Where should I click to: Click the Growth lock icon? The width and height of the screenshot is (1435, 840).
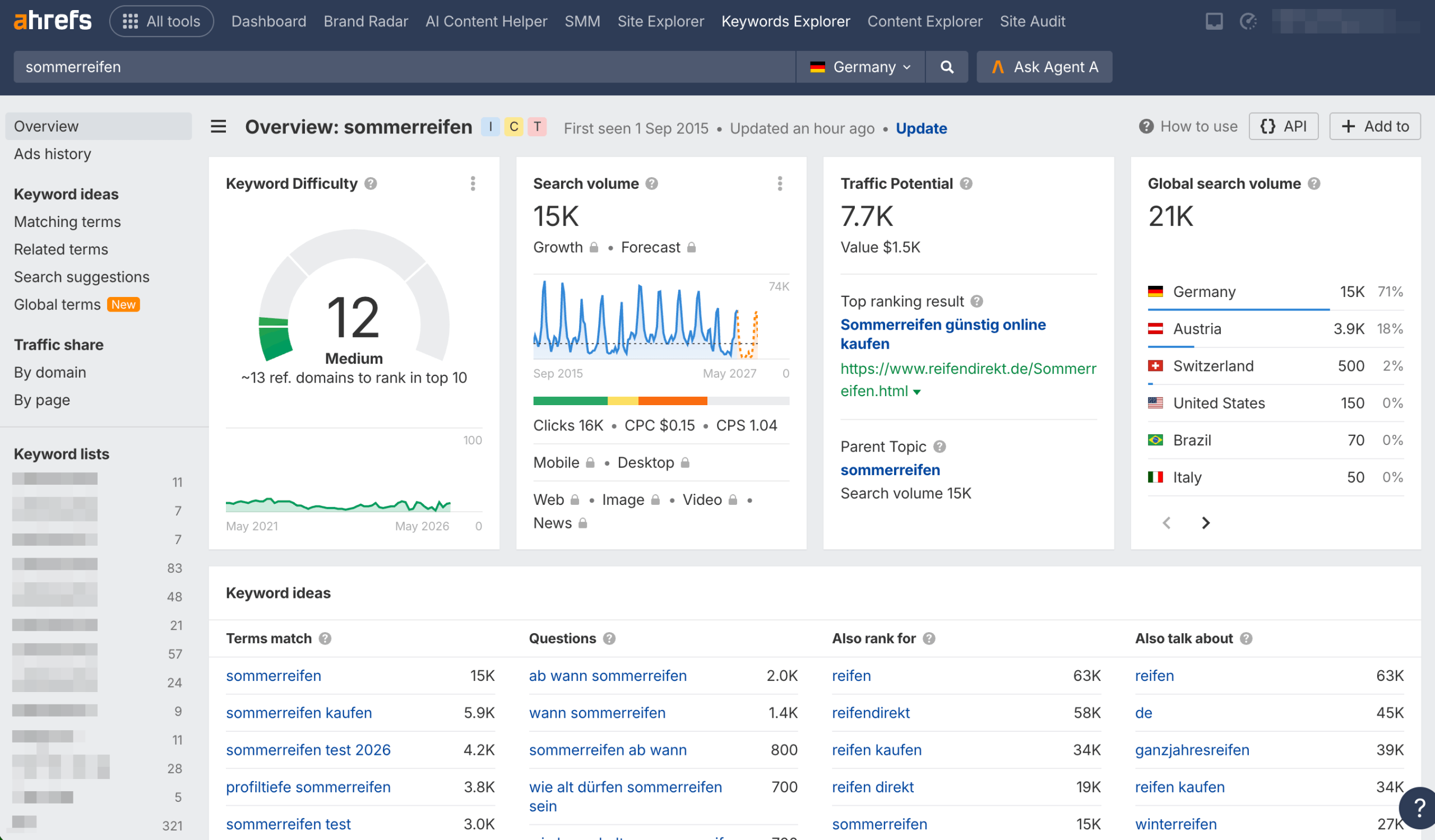click(x=594, y=248)
